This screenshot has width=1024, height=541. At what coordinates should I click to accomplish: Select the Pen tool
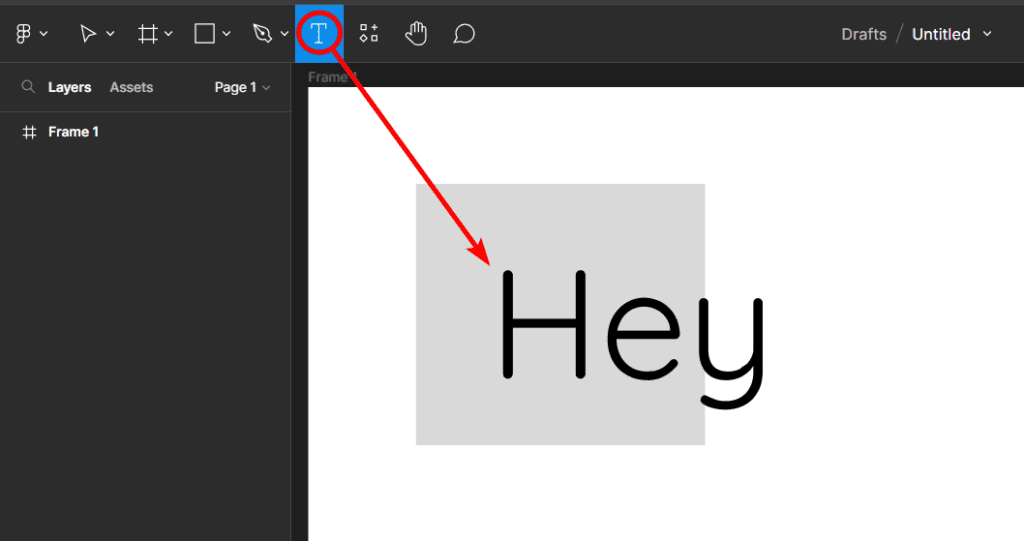click(x=262, y=34)
